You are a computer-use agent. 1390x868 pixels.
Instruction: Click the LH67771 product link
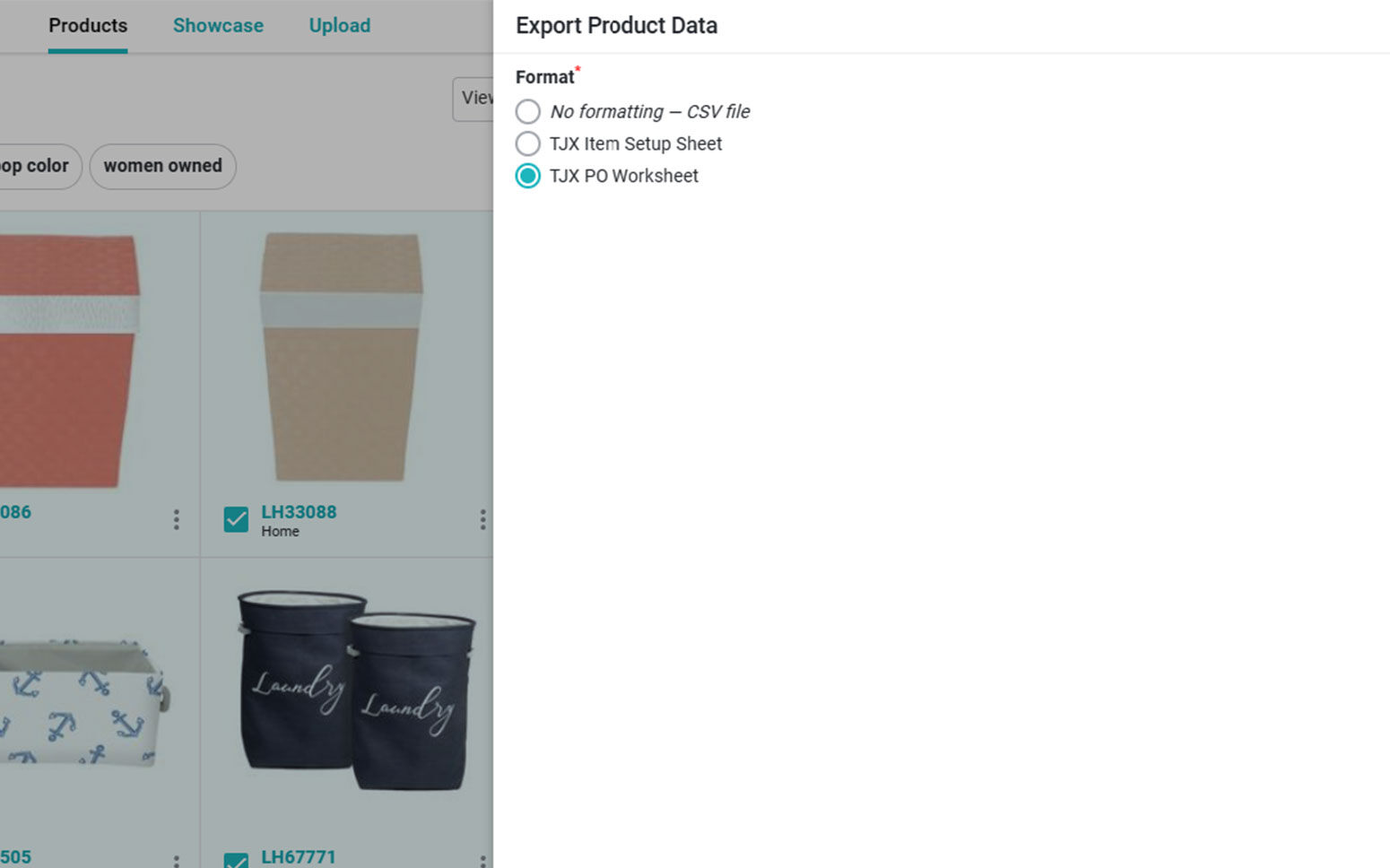298,857
